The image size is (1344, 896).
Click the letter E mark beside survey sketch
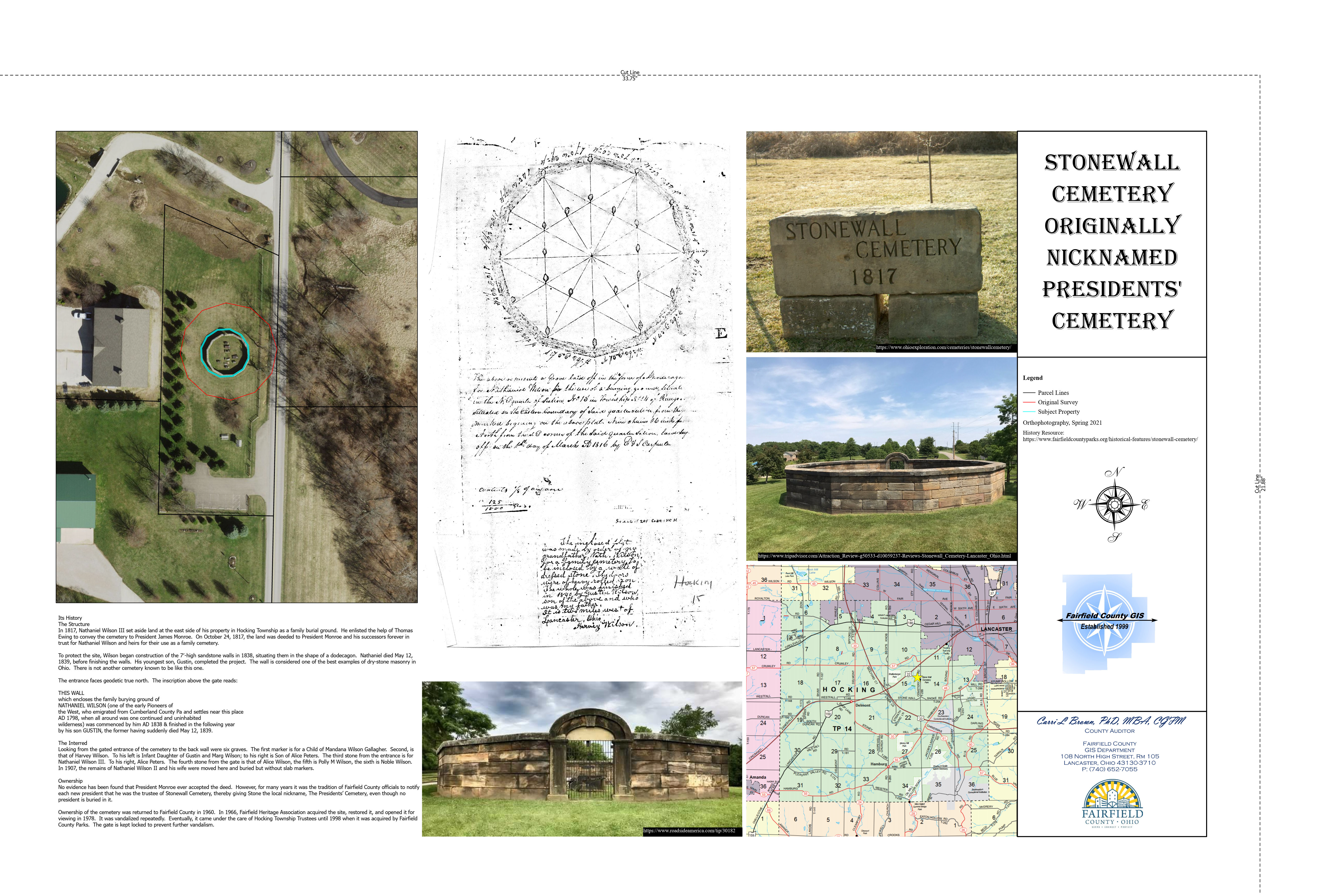tap(721, 333)
